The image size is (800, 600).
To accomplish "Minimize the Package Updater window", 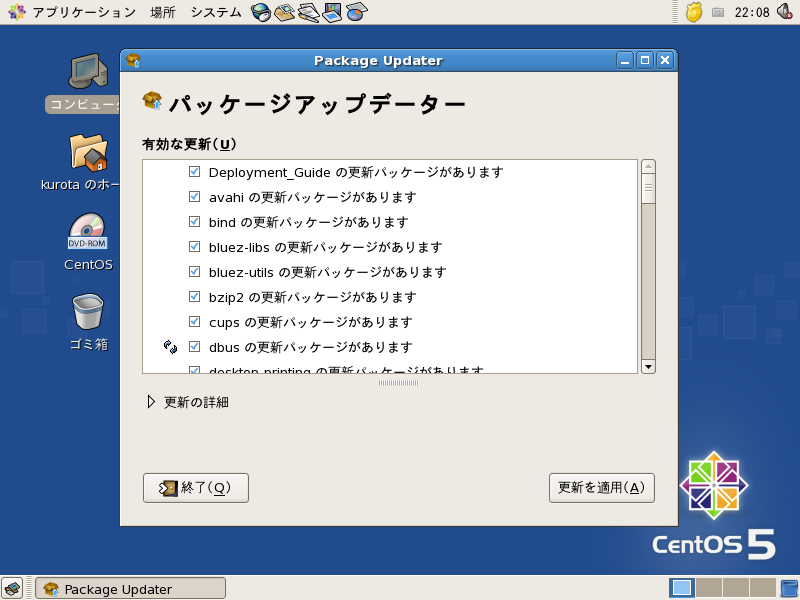I will tap(625, 61).
